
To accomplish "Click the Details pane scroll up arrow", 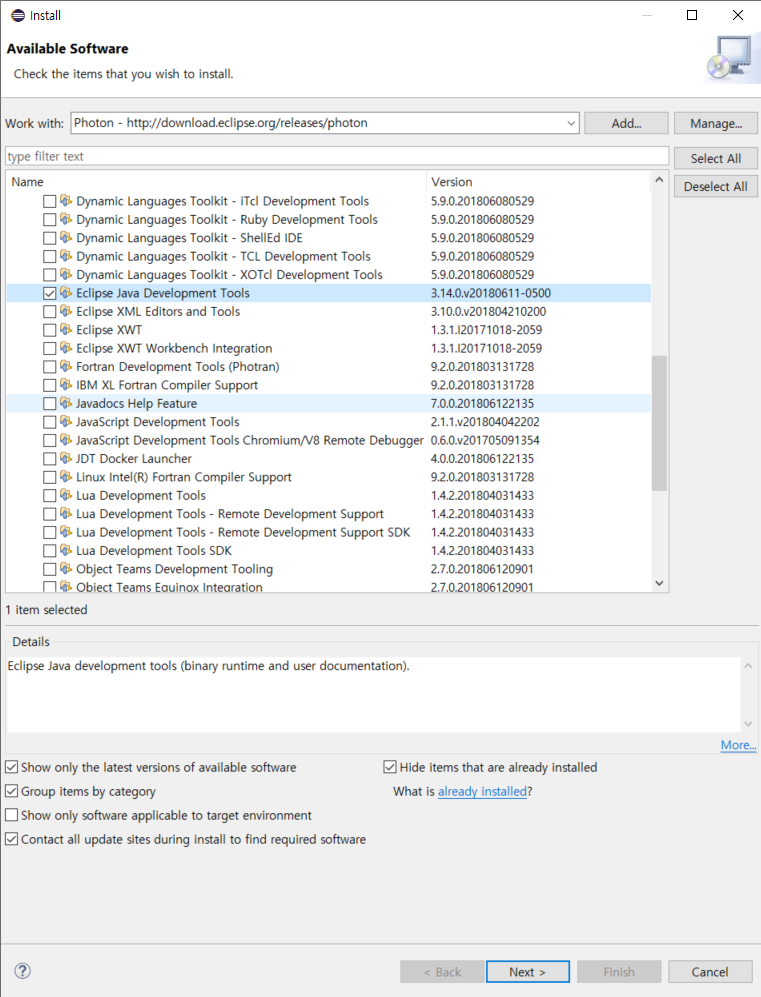I will [x=748, y=666].
